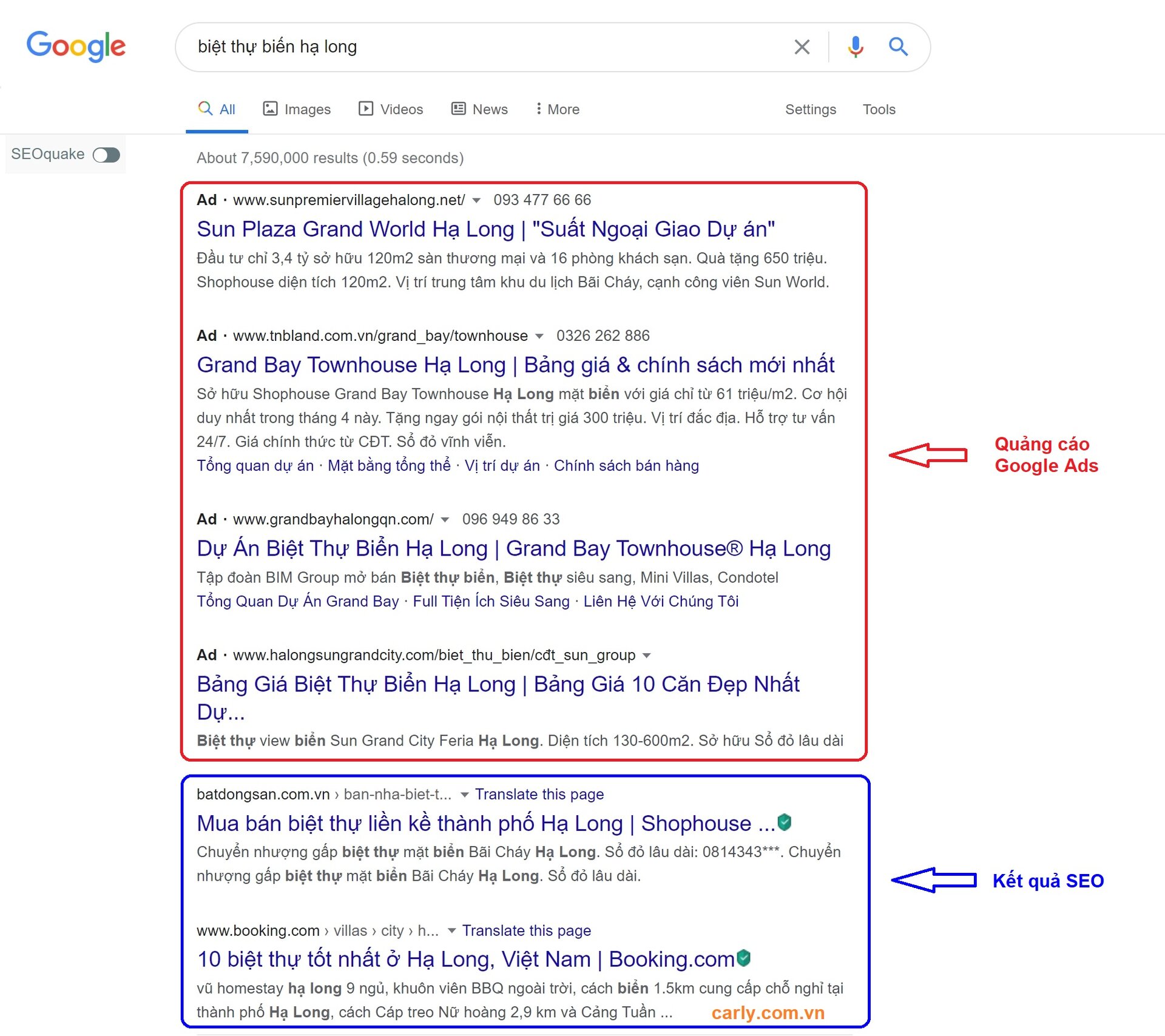Expand dropdown arrow next to sunpremiervillagehalong.net
Image resolution: width=1165 pixels, height=1036 pixels.
coord(476,201)
